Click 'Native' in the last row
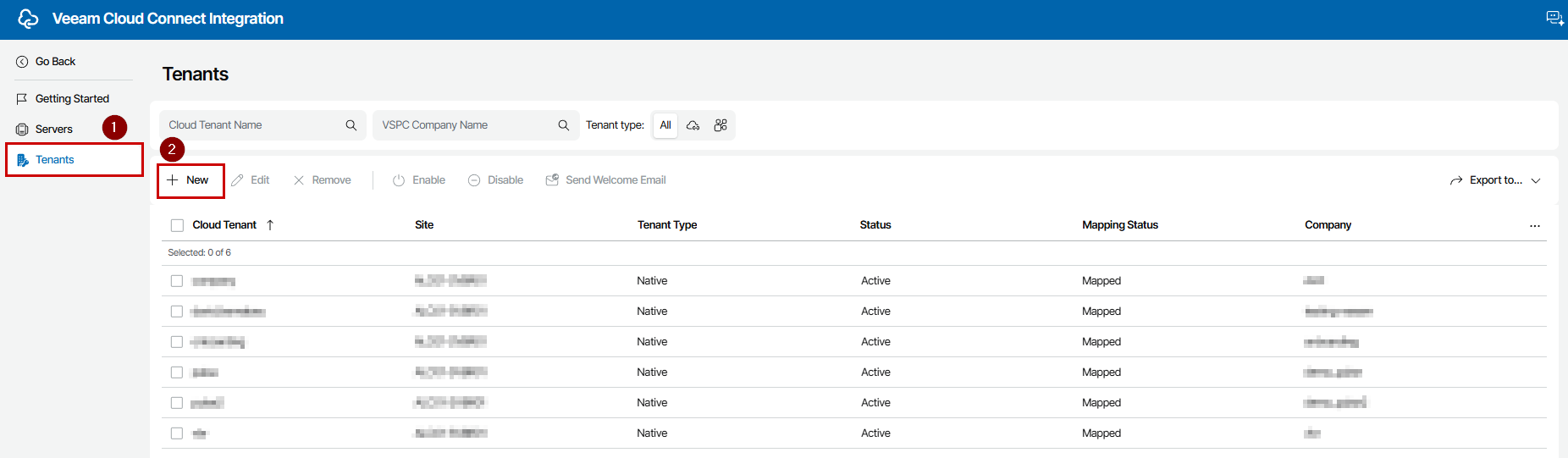Screen dimensions: 1568x458 click(652, 433)
